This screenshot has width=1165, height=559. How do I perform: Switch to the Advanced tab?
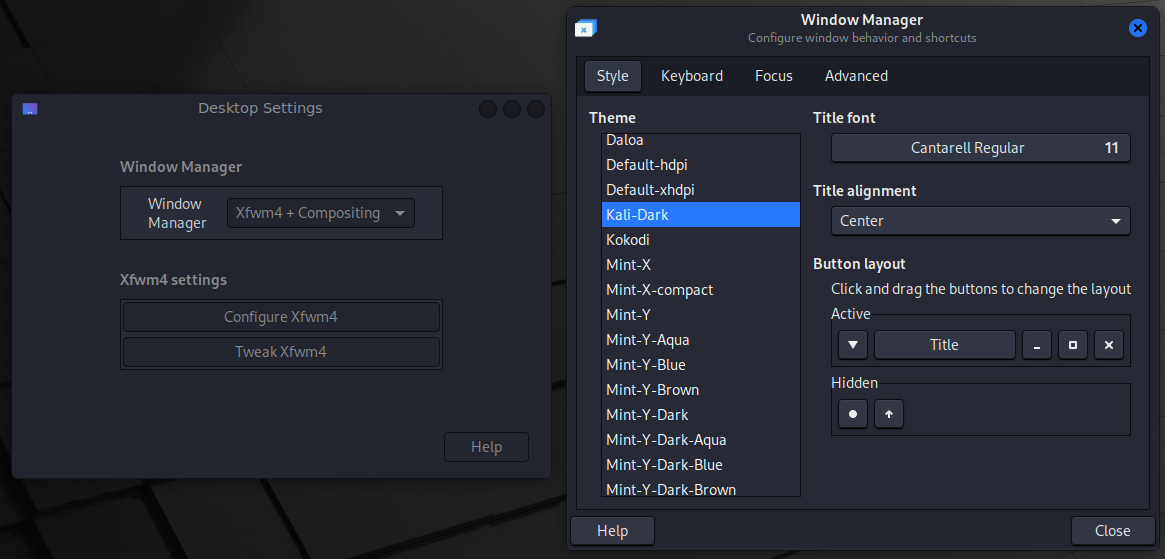coord(856,76)
